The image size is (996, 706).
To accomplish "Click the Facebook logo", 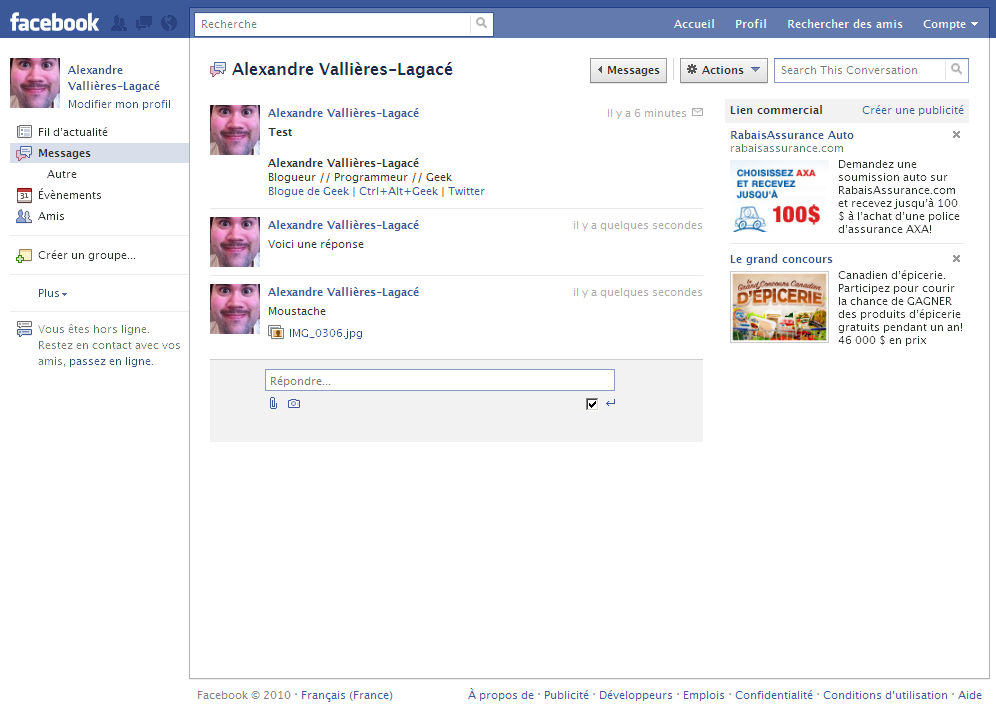I will point(55,23).
